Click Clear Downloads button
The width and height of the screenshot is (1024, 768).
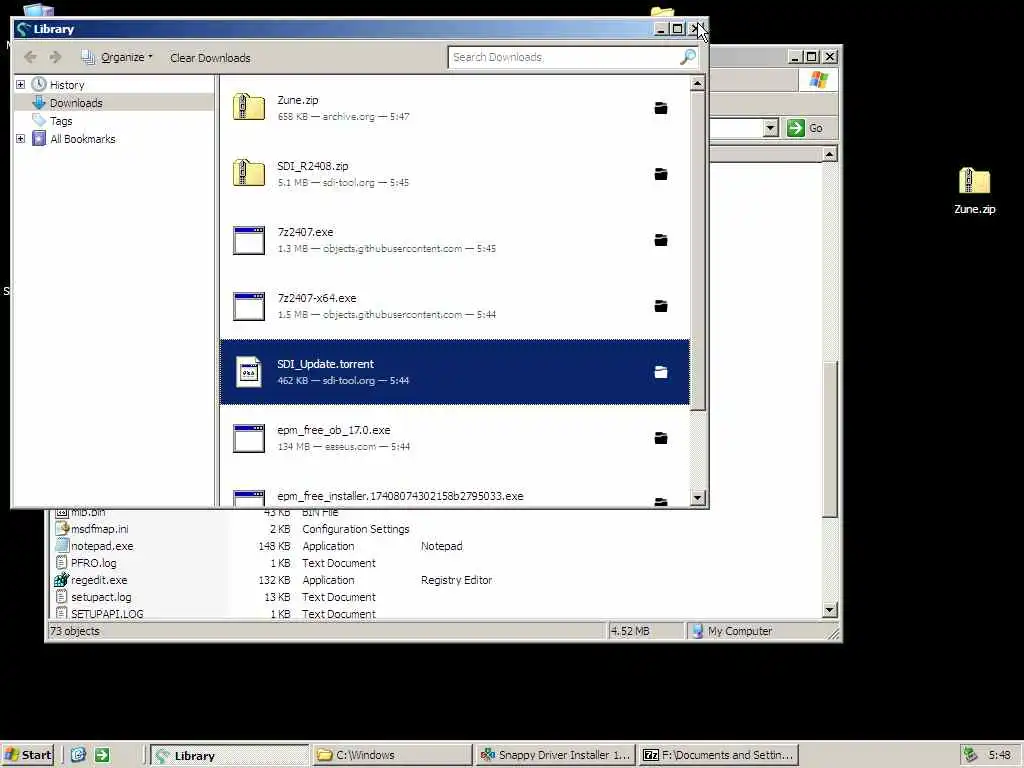(x=210, y=57)
